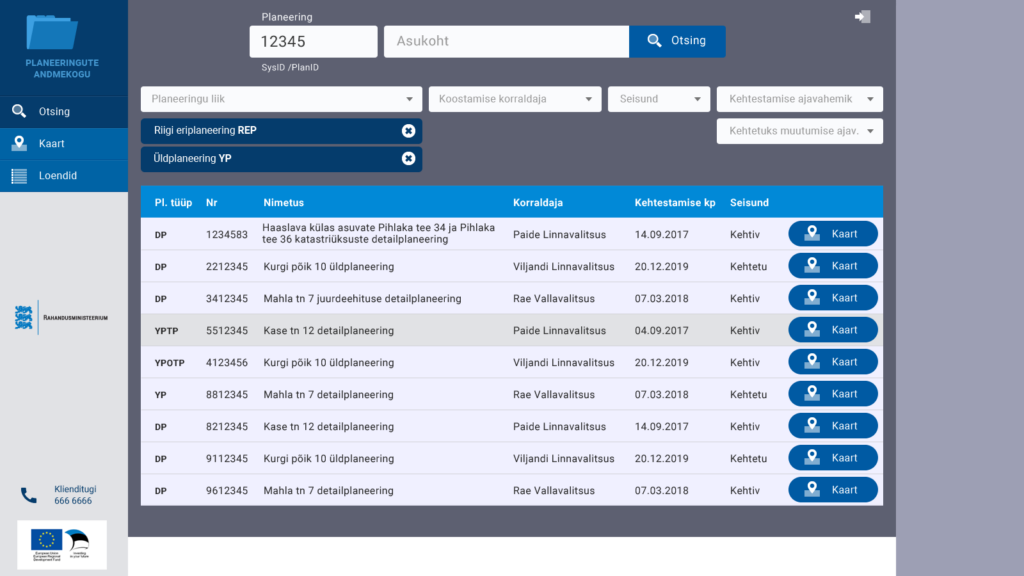Click the Rahandusministeerium text label
The image size is (1024, 576).
coord(76,318)
